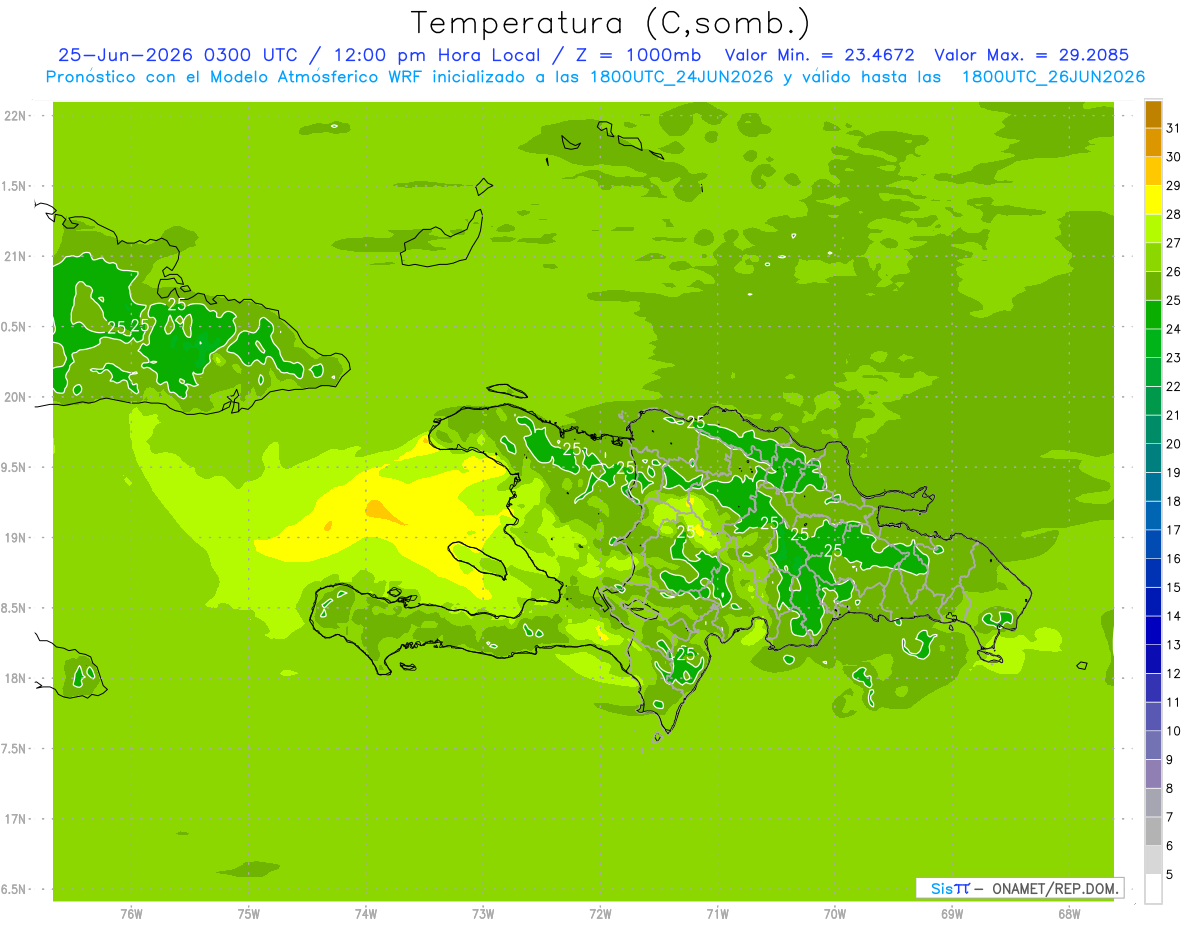Click the legend label '18'
The height and width of the screenshot is (927, 1200).
[x=1173, y=501]
